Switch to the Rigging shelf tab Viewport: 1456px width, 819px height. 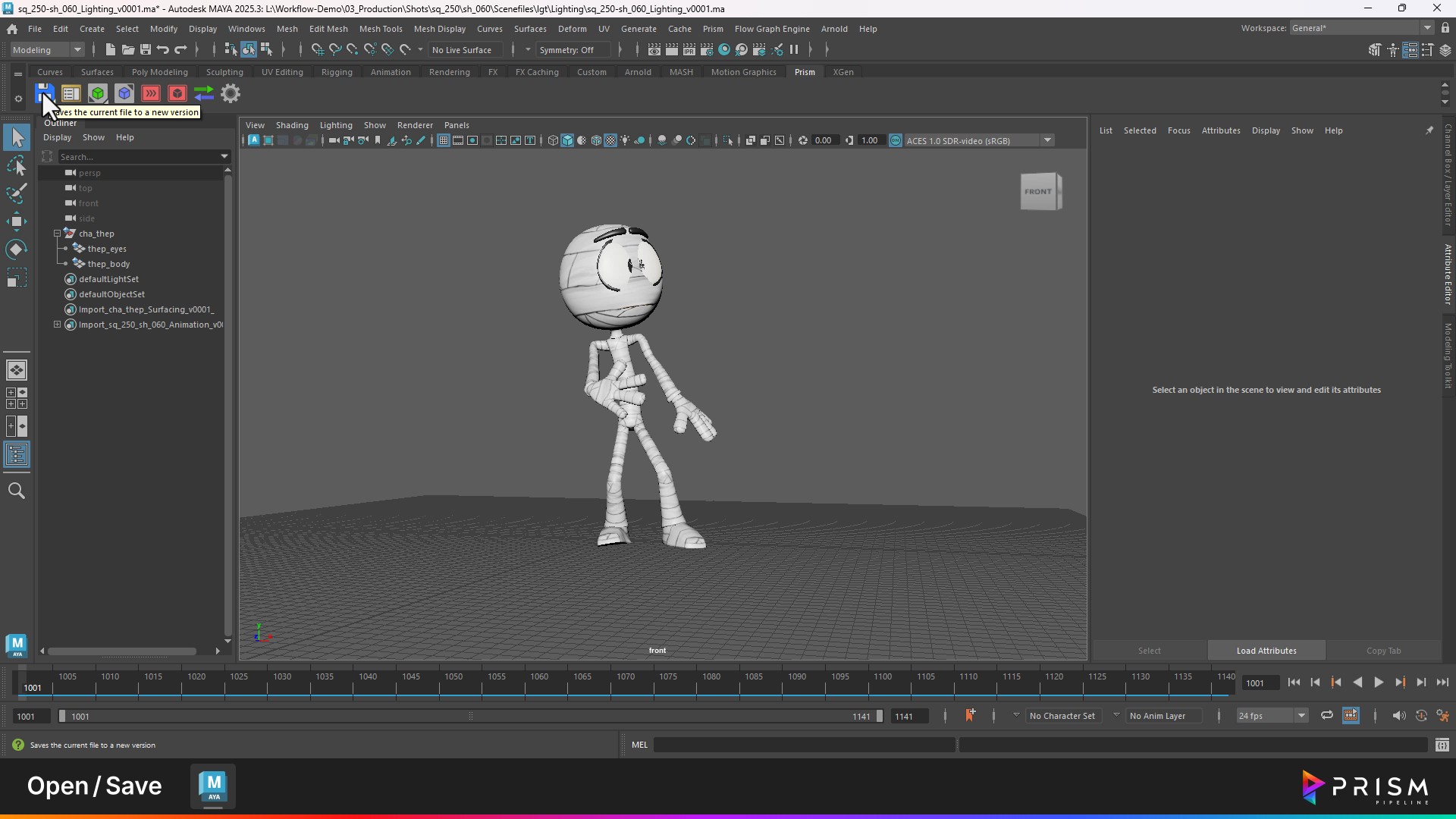tap(337, 72)
